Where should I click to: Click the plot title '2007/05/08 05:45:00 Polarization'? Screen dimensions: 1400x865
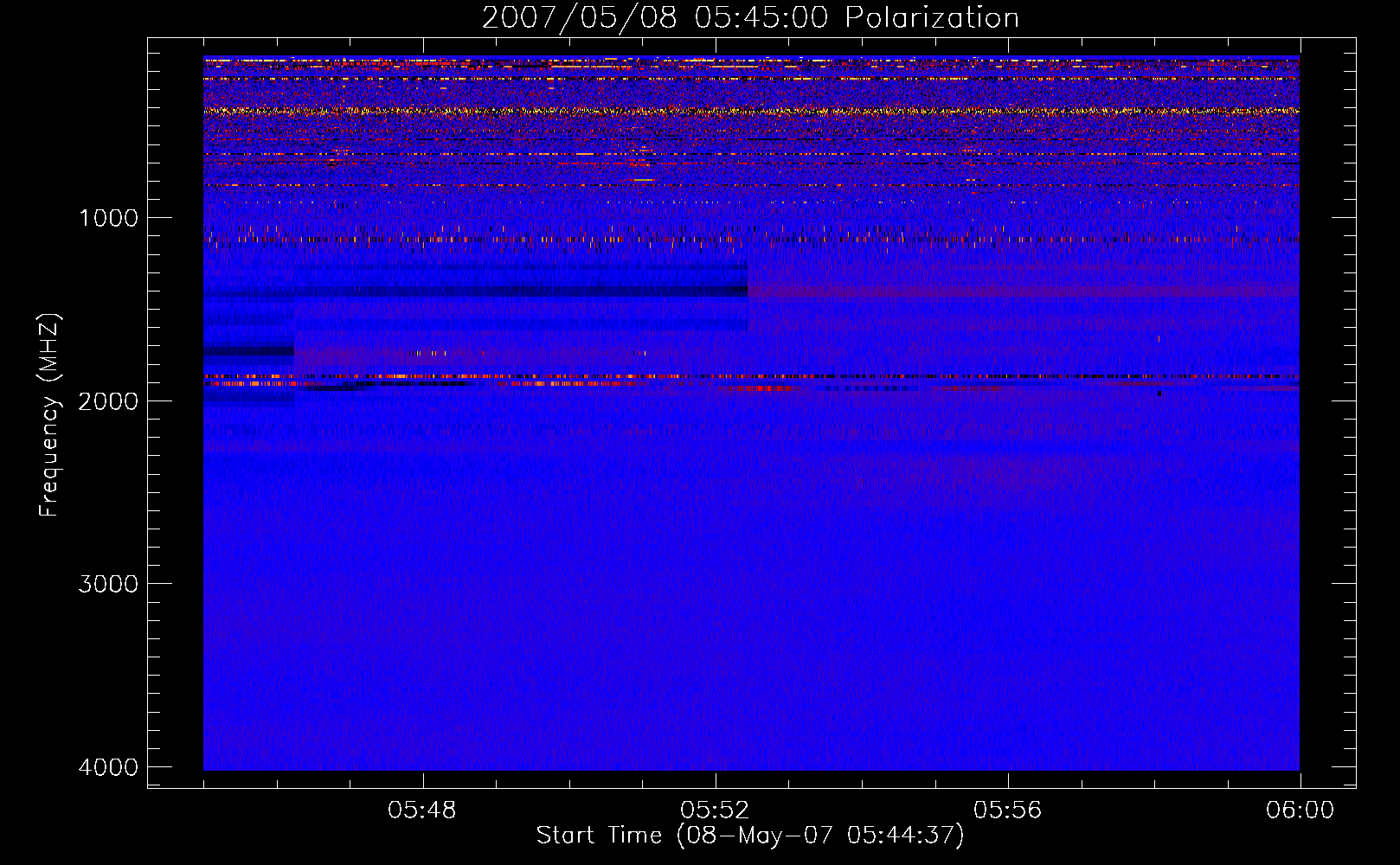(750, 18)
